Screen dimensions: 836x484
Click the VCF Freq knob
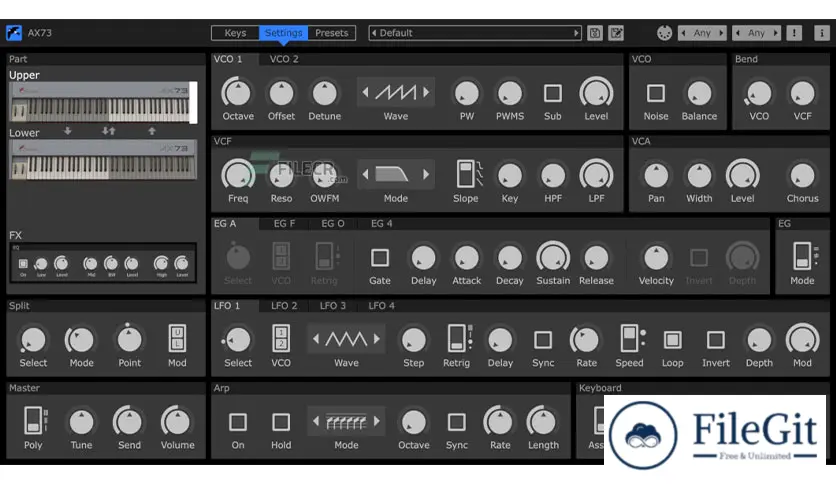238,175
